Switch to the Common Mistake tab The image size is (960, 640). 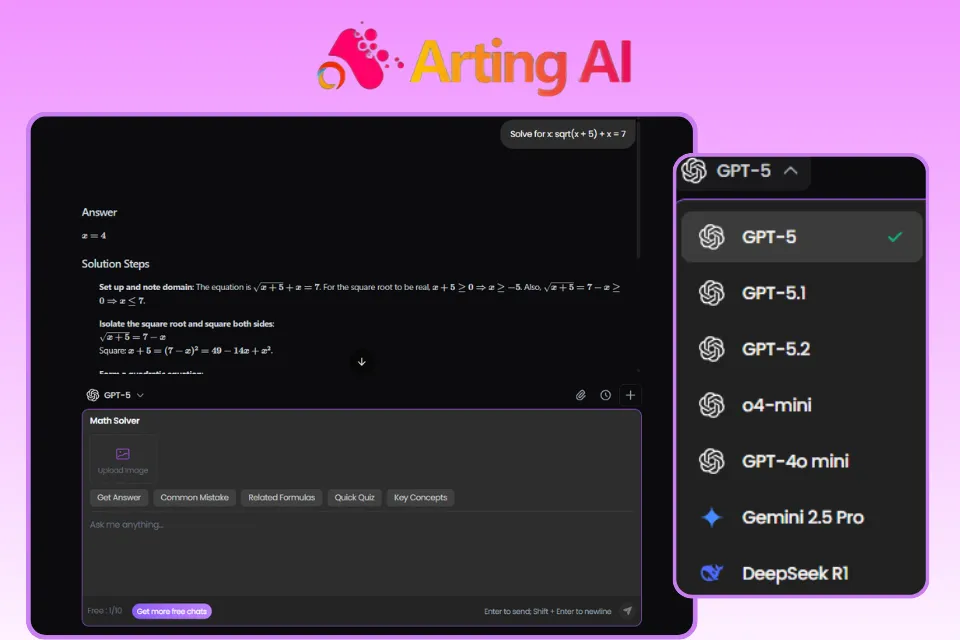pyautogui.click(x=194, y=497)
